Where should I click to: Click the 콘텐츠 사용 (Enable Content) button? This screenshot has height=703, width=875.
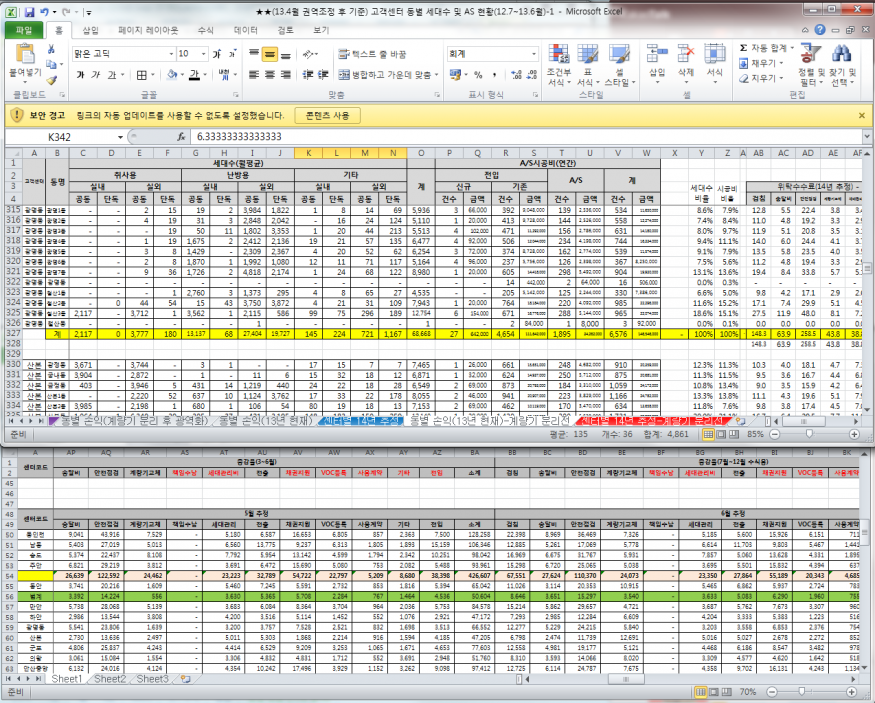coord(328,115)
